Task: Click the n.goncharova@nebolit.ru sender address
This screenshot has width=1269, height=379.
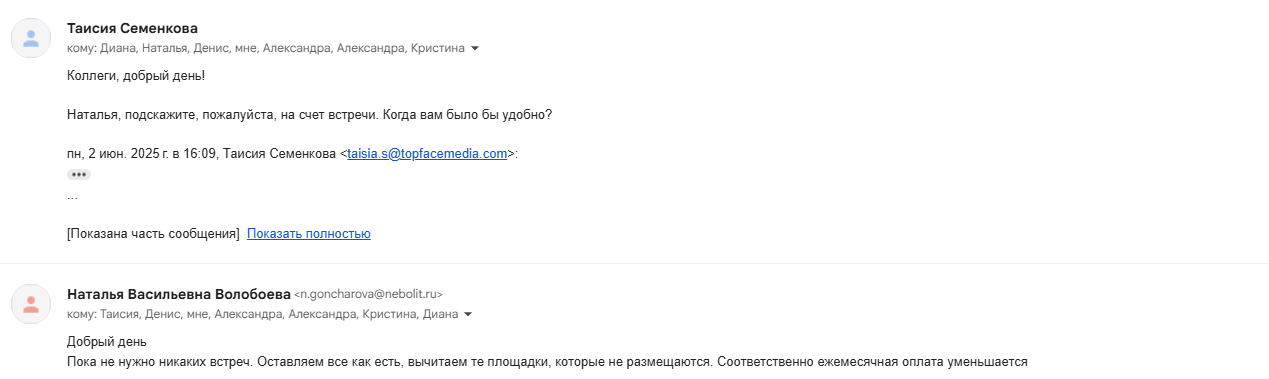Action: (x=368, y=294)
